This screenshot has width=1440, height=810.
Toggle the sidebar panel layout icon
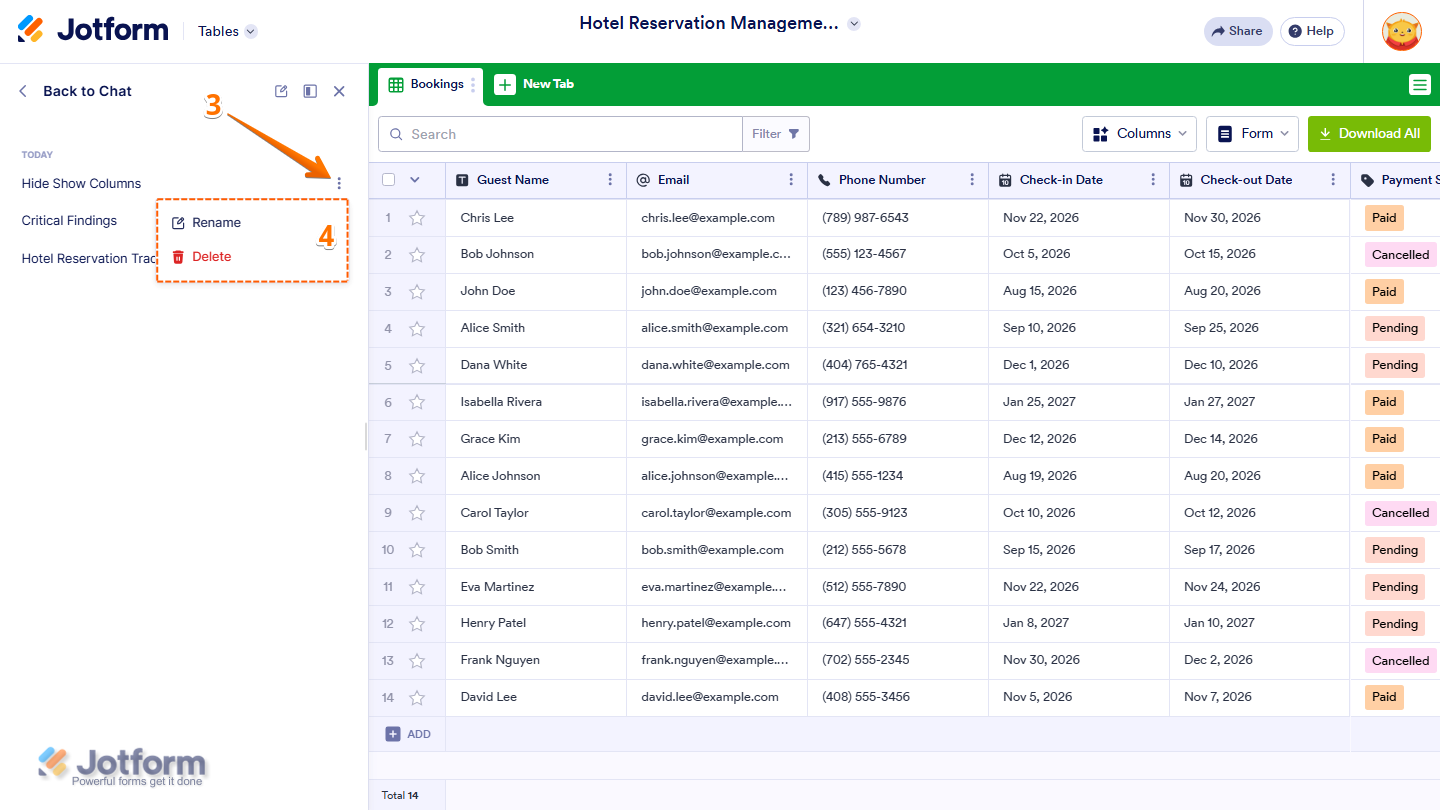pyautogui.click(x=310, y=91)
